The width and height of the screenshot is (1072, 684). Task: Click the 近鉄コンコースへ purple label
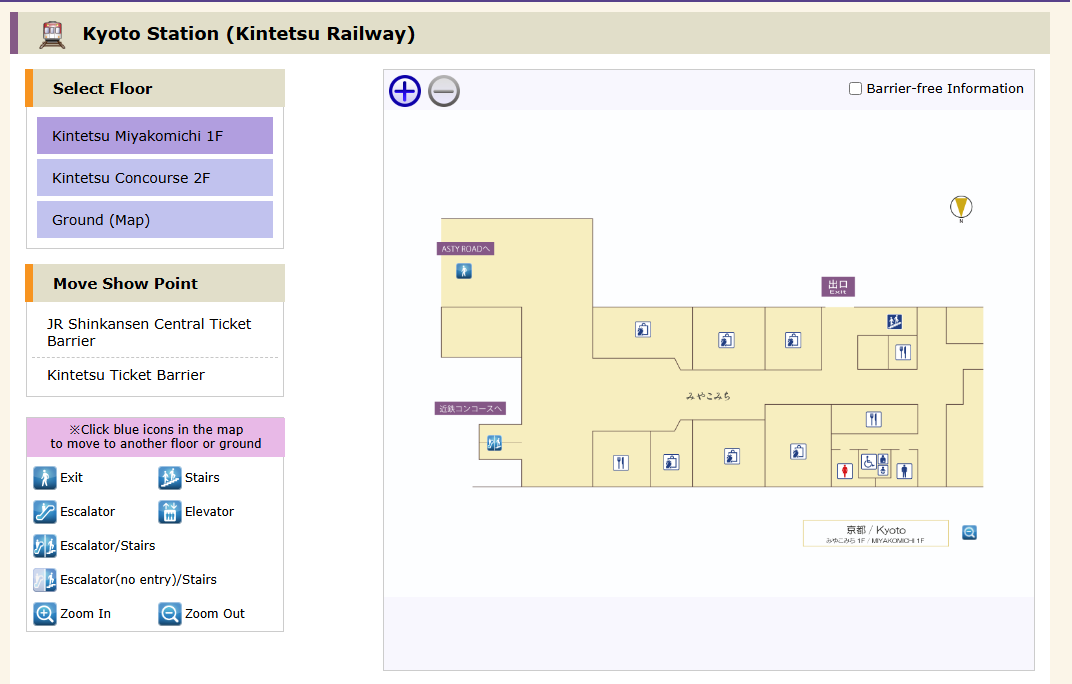pos(470,408)
